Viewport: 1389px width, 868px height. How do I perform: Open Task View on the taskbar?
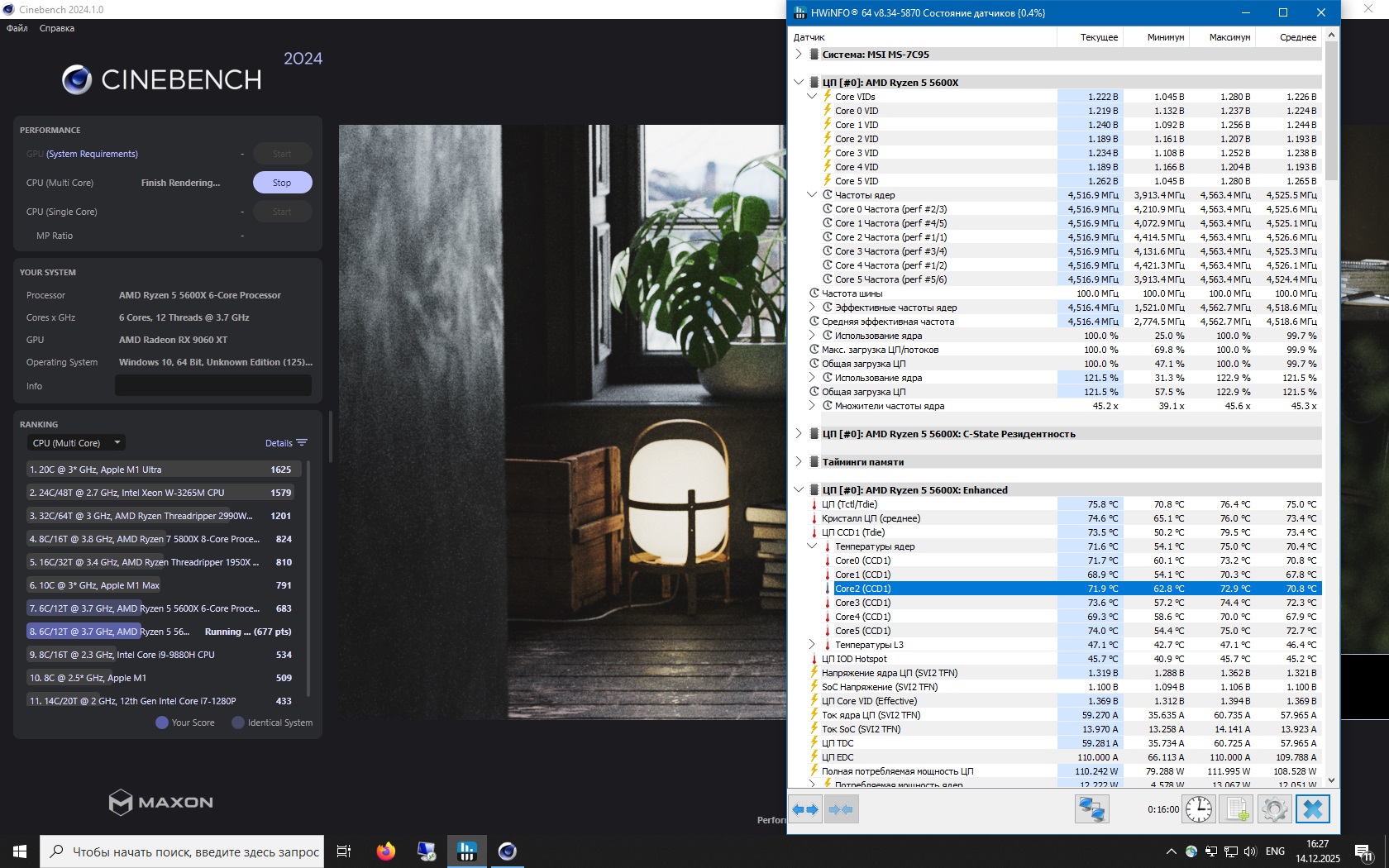pyautogui.click(x=344, y=851)
